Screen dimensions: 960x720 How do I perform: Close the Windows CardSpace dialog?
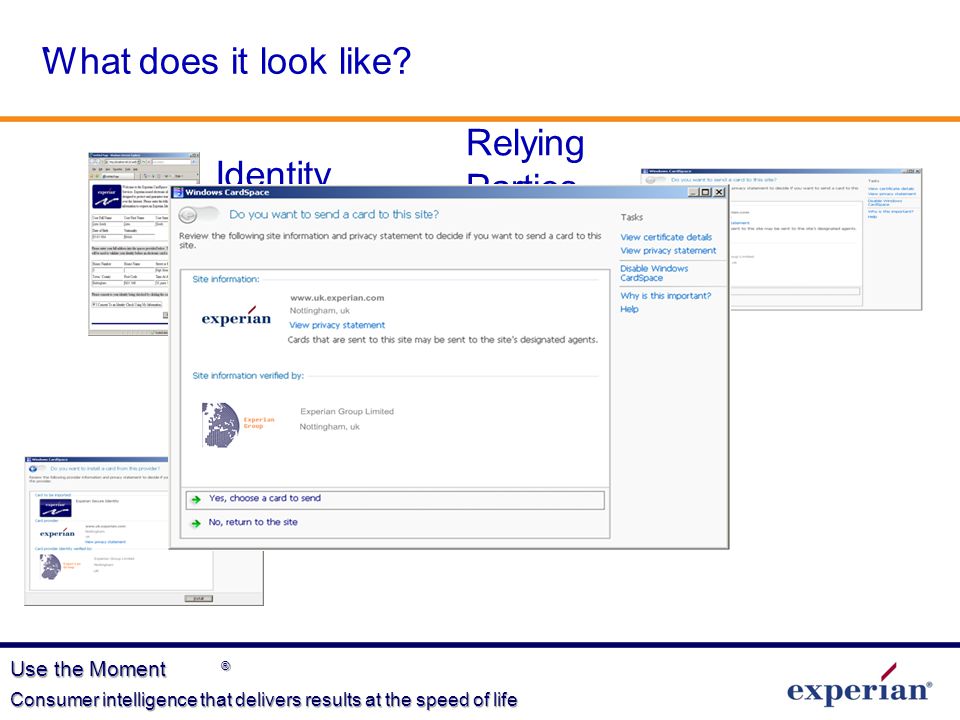[x=719, y=192]
